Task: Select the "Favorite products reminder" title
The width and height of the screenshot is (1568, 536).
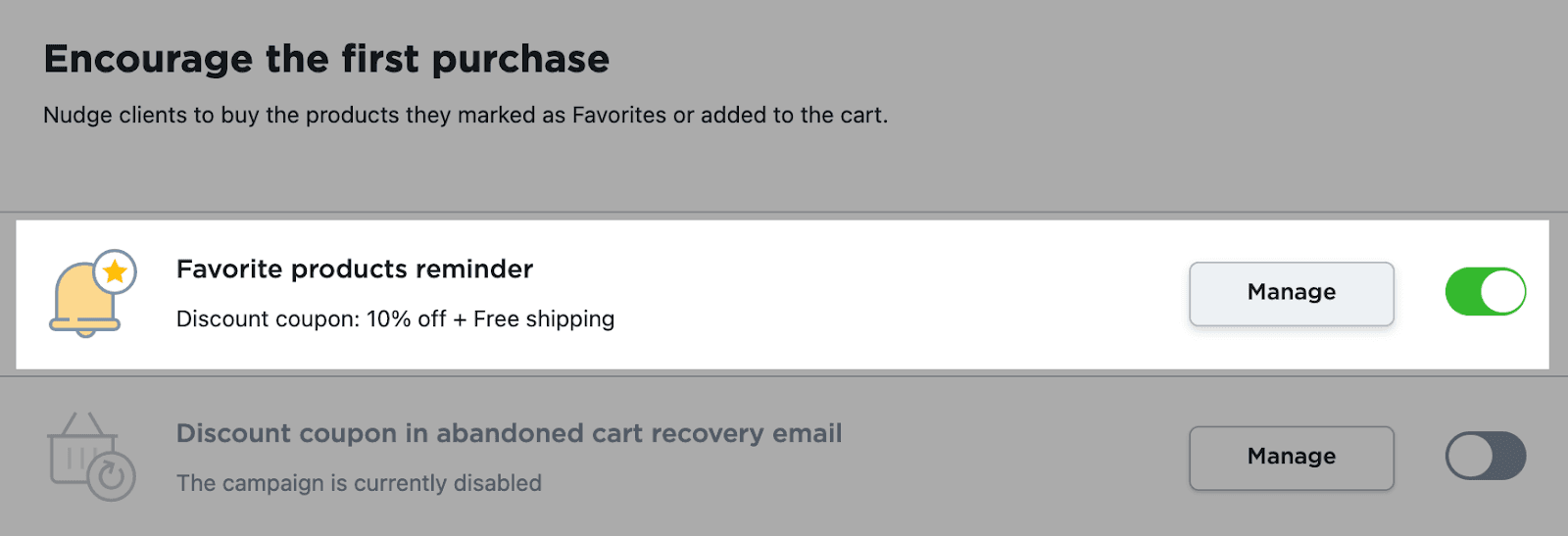Action: coord(355,269)
